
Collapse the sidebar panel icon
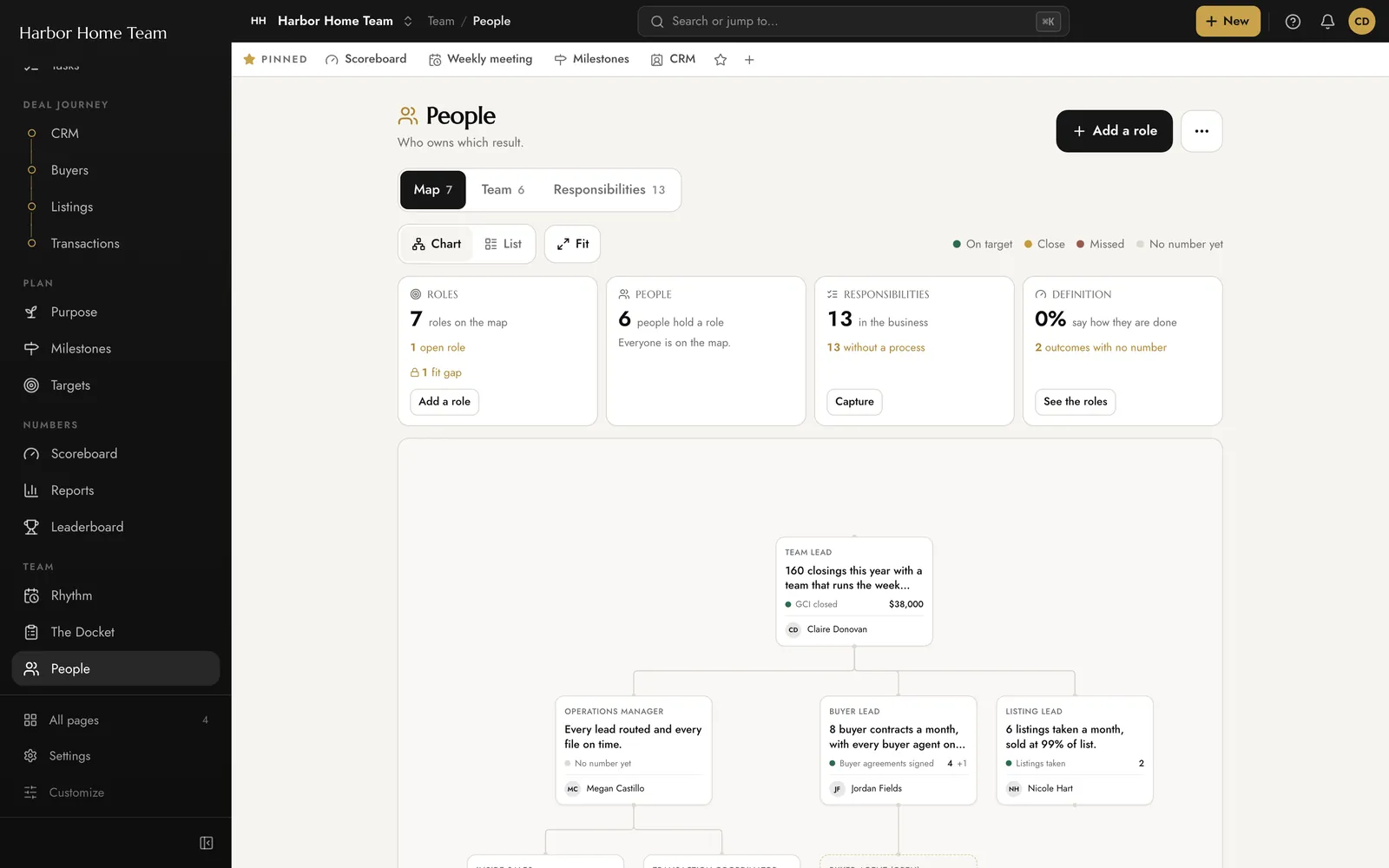207,843
